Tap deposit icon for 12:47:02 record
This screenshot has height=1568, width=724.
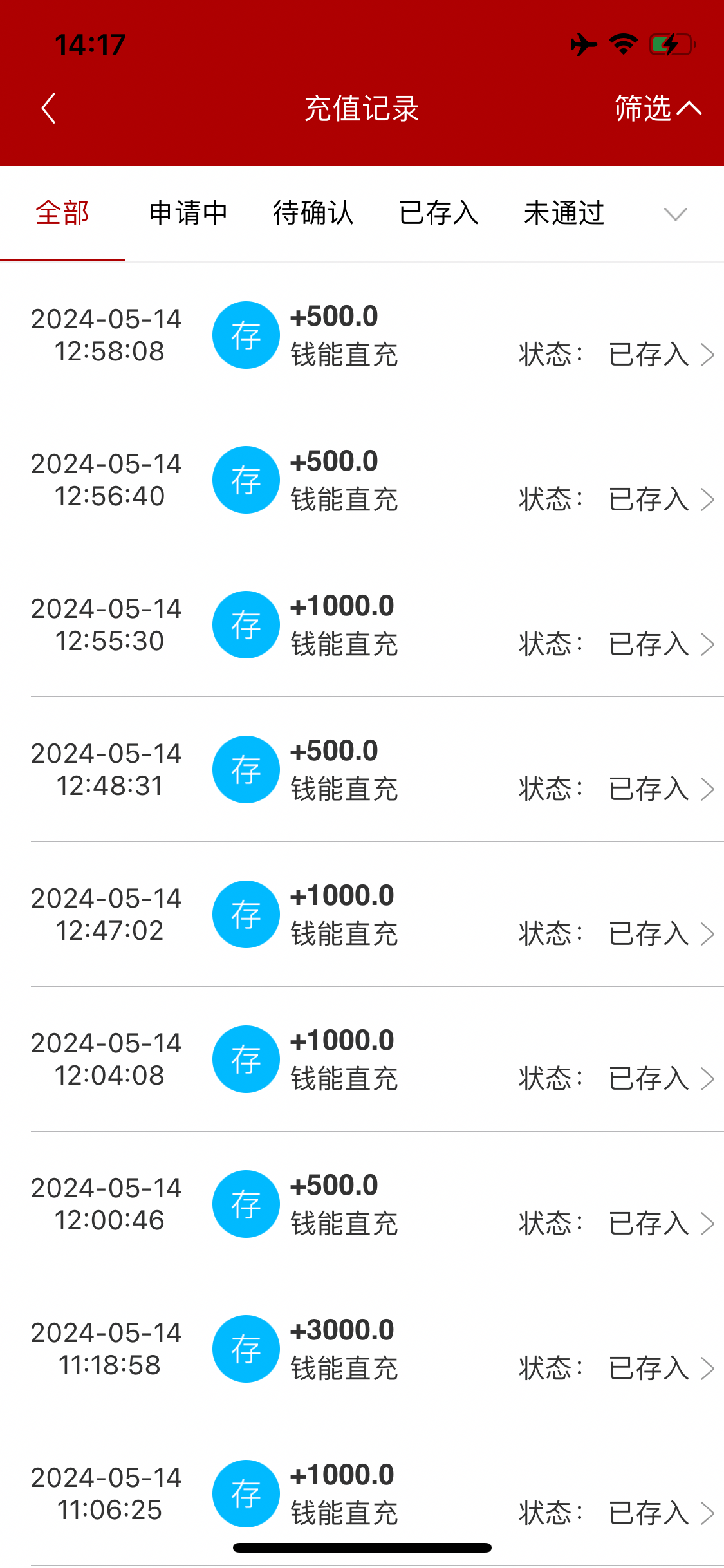[x=246, y=915]
